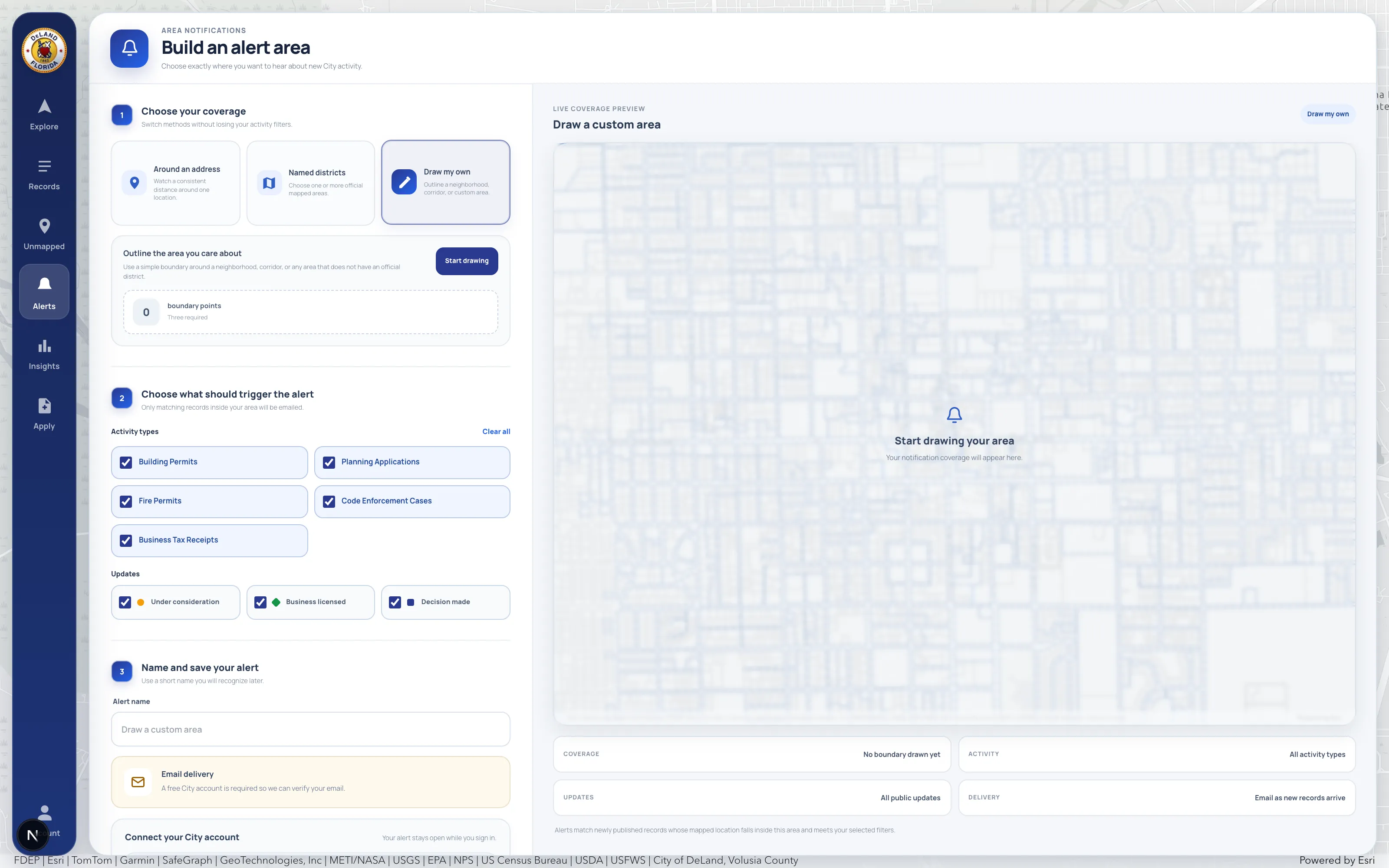Click 'All activity types' text

(x=1317, y=755)
